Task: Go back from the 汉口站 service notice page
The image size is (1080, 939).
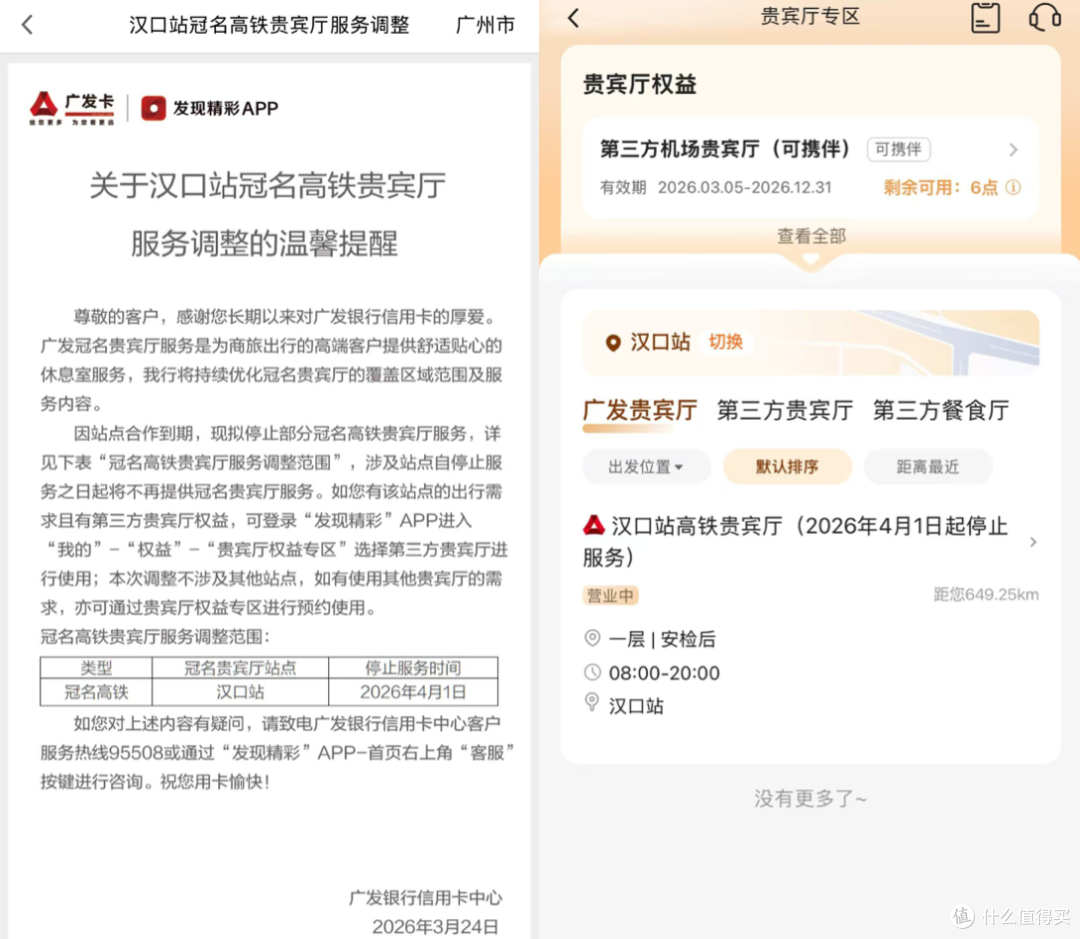Action: click(27, 25)
